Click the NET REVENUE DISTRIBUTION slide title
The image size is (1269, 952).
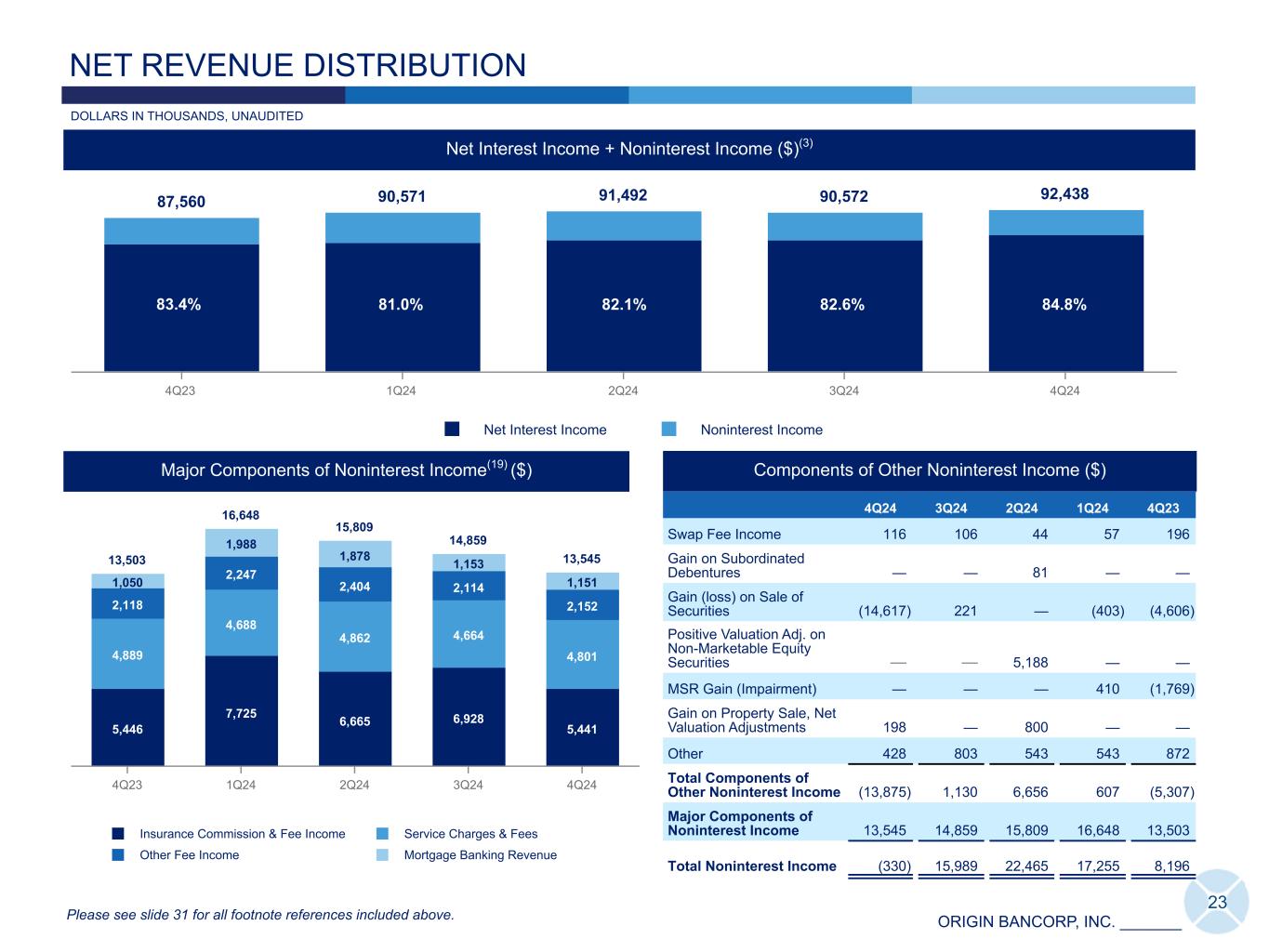pyautogui.click(x=298, y=65)
